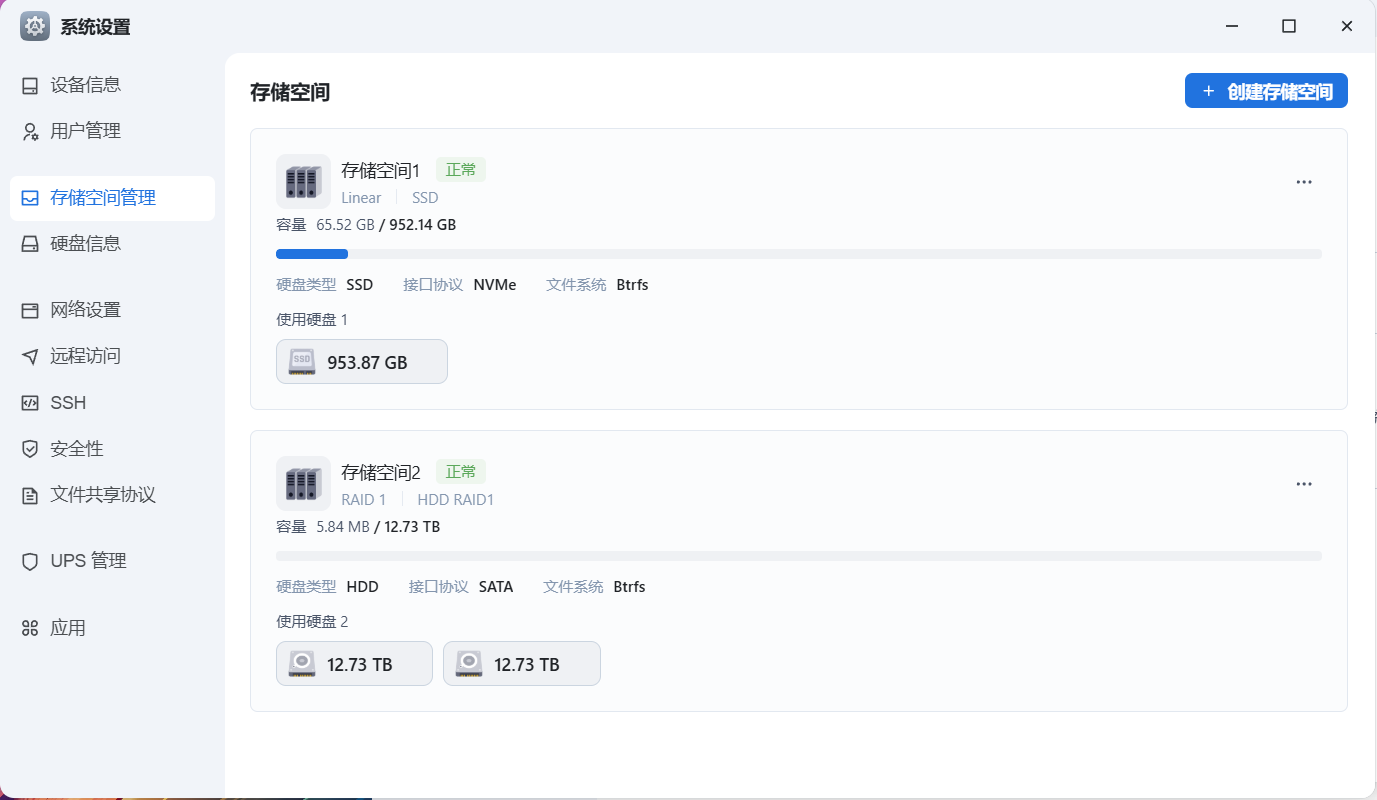Screen dimensions: 1377x800
Task: Click 存储空间1 capacity usage bar
Action: coord(799,254)
